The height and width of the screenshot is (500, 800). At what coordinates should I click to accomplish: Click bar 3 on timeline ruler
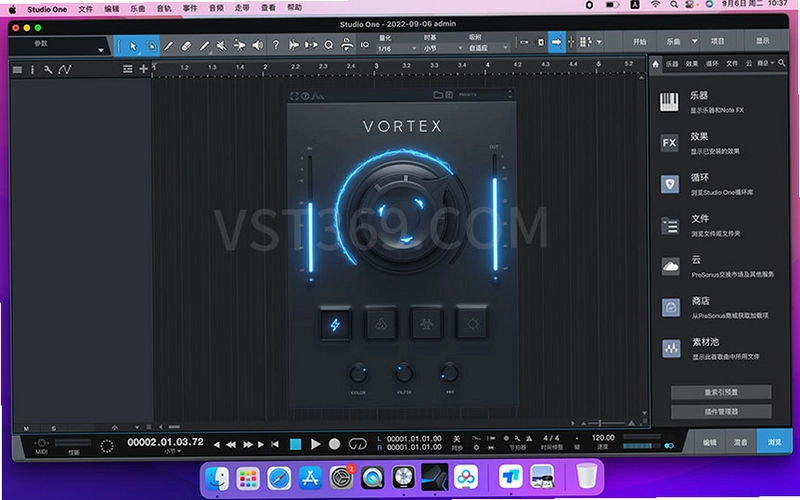click(376, 66)
